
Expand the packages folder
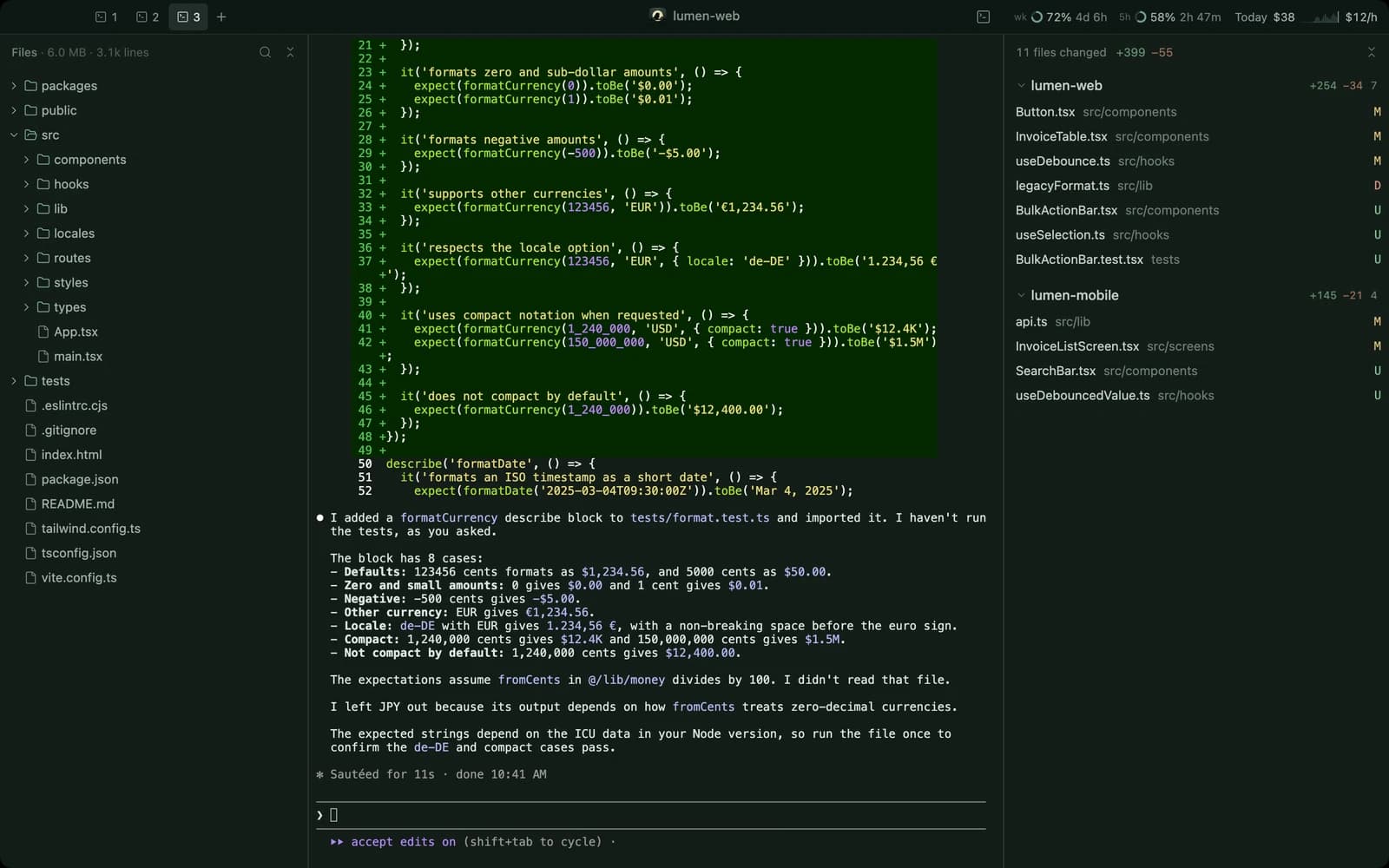pos(154,86)
